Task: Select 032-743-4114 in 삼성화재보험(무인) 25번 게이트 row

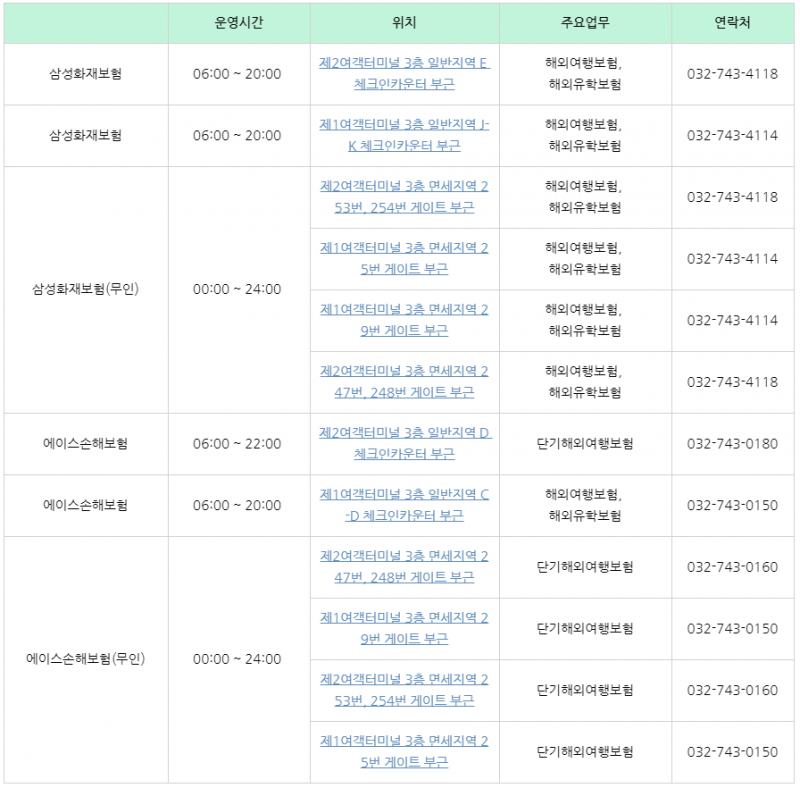Action: (x=732, y=259)
